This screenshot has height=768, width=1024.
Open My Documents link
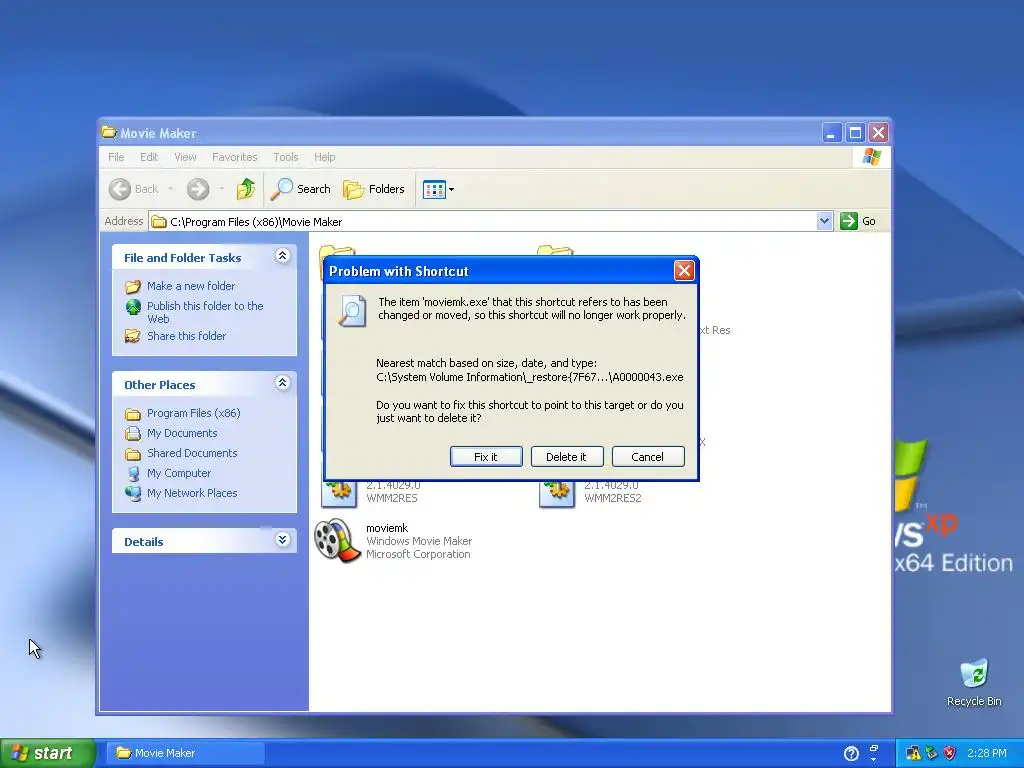pos(182,434)
